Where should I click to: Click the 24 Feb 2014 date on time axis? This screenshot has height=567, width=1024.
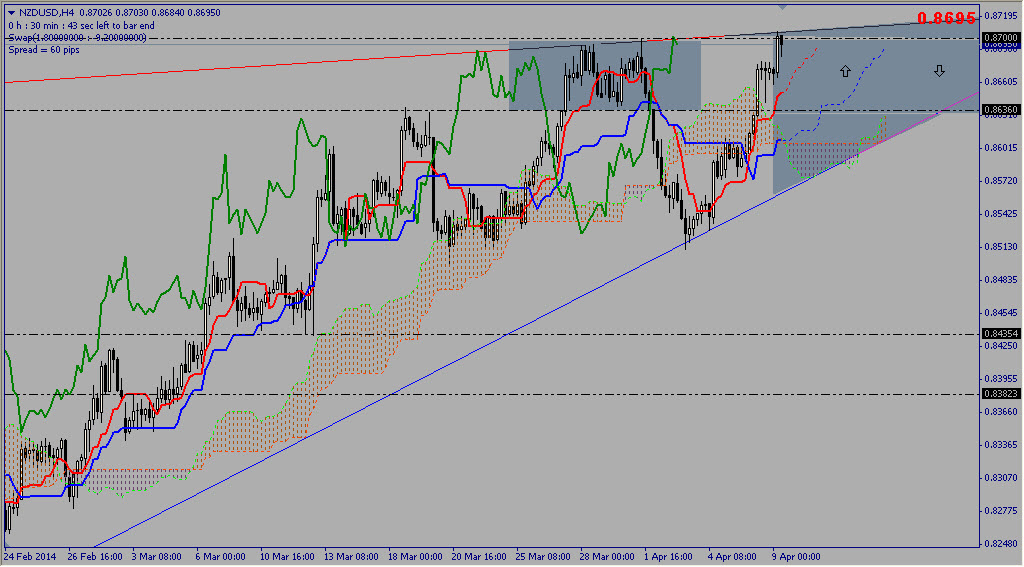tap(31, 556)
